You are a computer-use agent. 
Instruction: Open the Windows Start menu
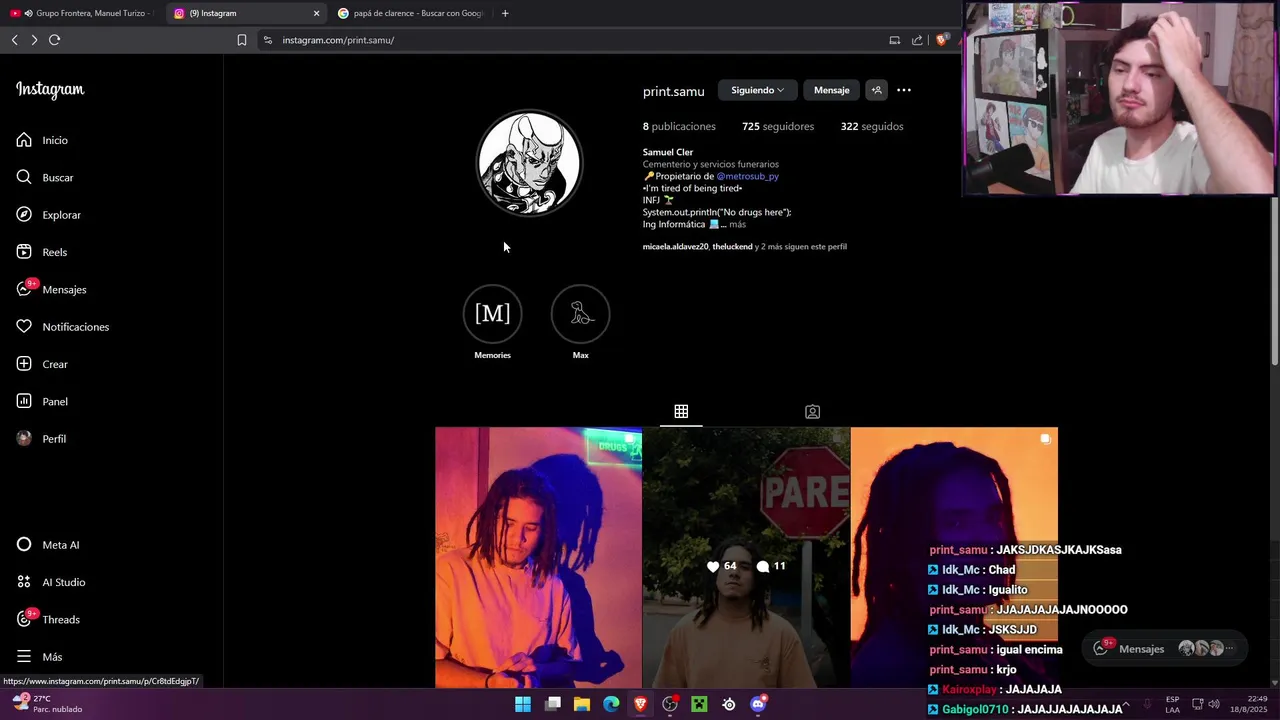[523, 704]
